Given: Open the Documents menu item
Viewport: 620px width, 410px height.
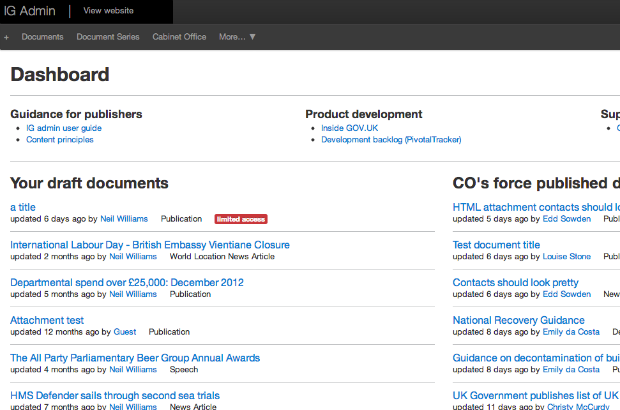Looking at the screenshot, I should click(x=42, y=37).
